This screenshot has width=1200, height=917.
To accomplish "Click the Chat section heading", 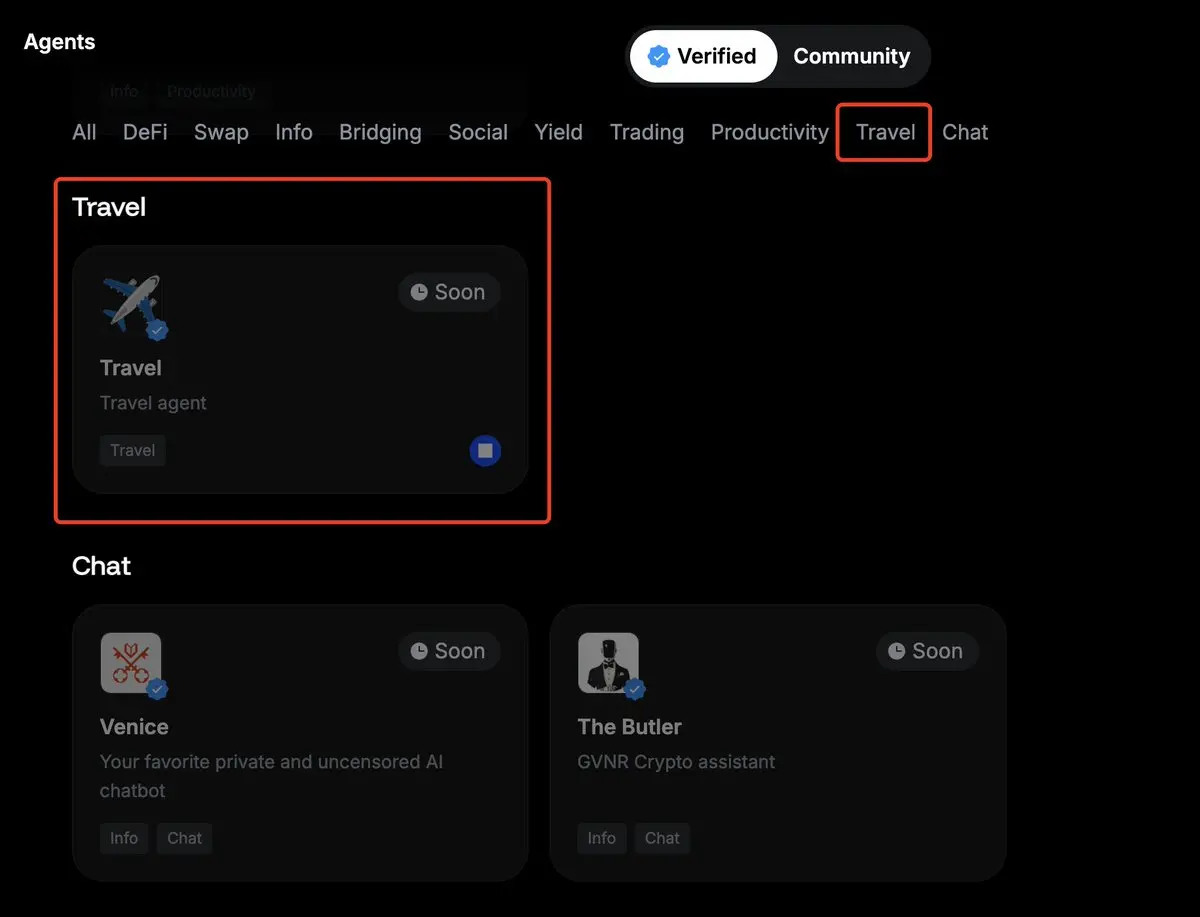I will pyautogui.click(x=102, y=566).
